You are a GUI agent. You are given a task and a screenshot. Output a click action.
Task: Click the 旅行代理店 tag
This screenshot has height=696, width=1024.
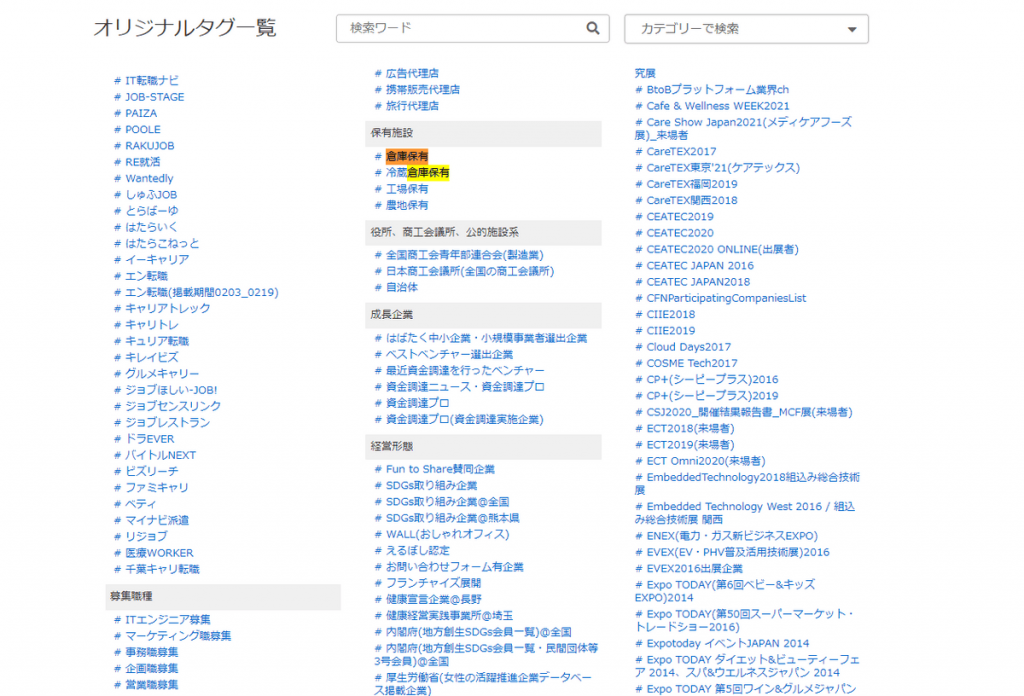(412, 106)
